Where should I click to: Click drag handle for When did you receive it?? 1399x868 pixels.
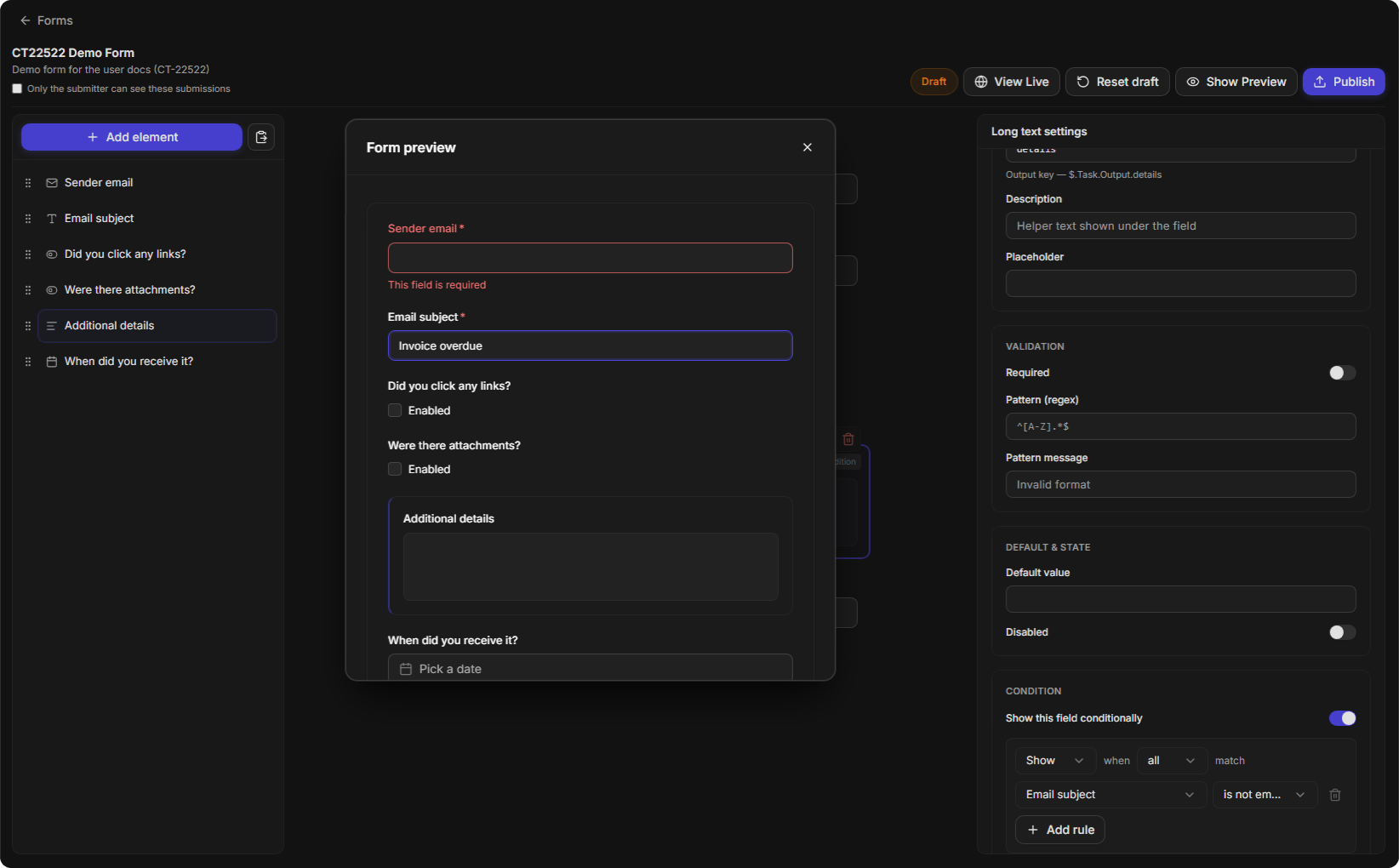coord(28,362)
